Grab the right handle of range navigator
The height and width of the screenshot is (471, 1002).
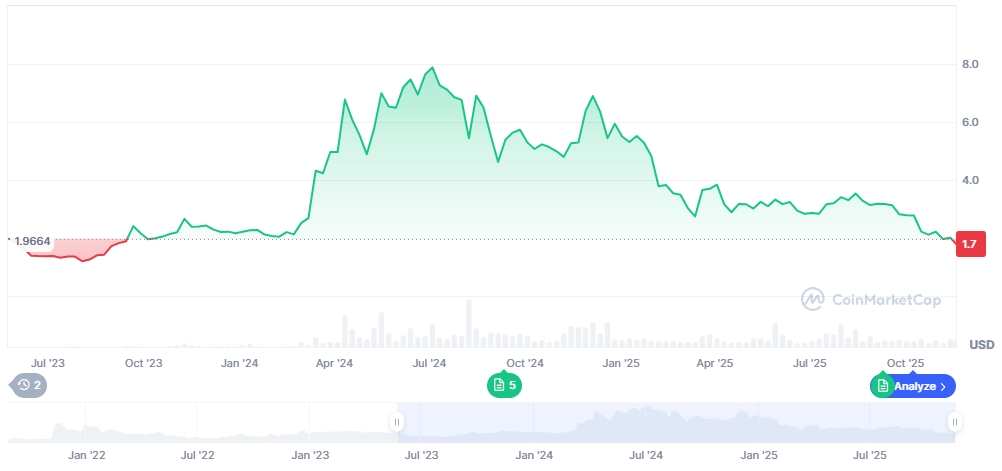coord(955,422)
